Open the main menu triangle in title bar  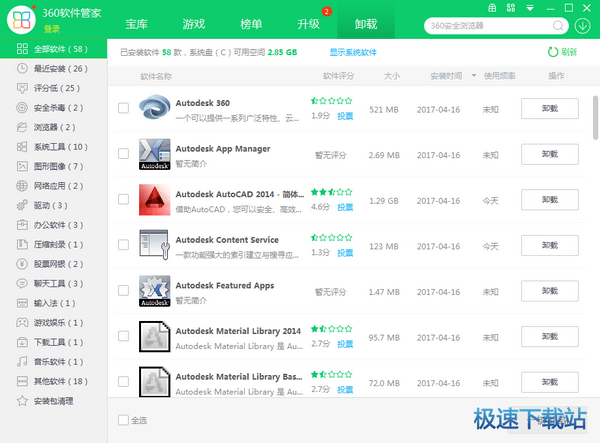pos(530,8)
